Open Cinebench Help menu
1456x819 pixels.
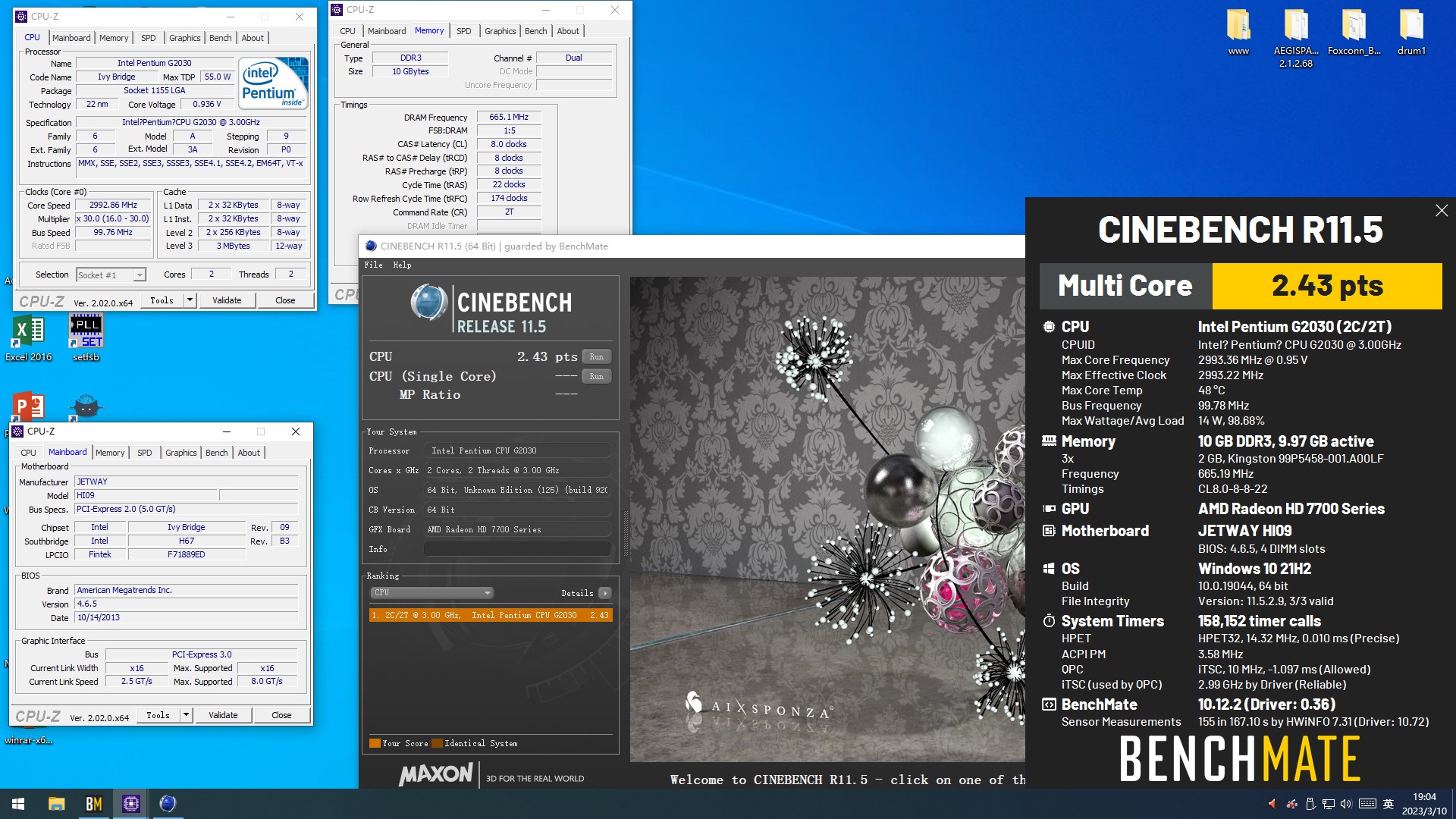tap(402, 265)
